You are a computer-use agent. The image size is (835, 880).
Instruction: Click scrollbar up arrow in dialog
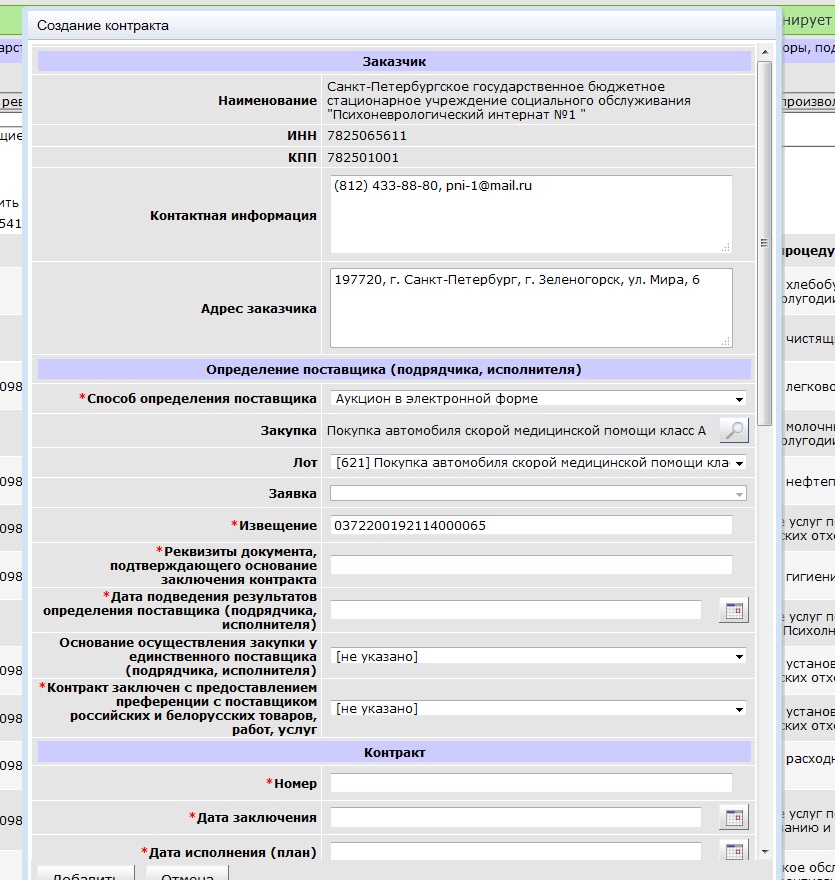click(x=765, y=52)
